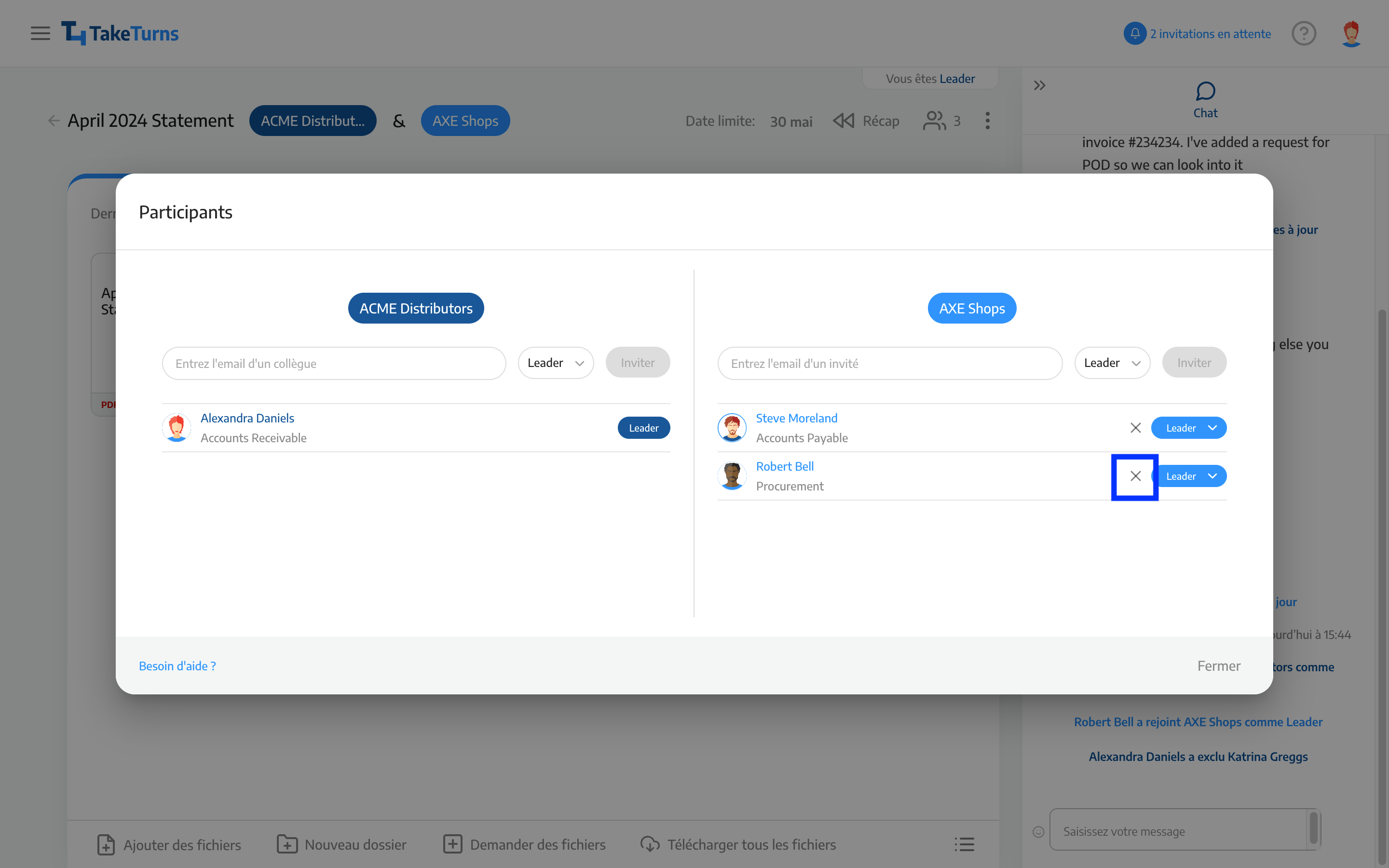Focus the colleague email field
This screenshot has height=868, width=1389.
pos(334,364)
